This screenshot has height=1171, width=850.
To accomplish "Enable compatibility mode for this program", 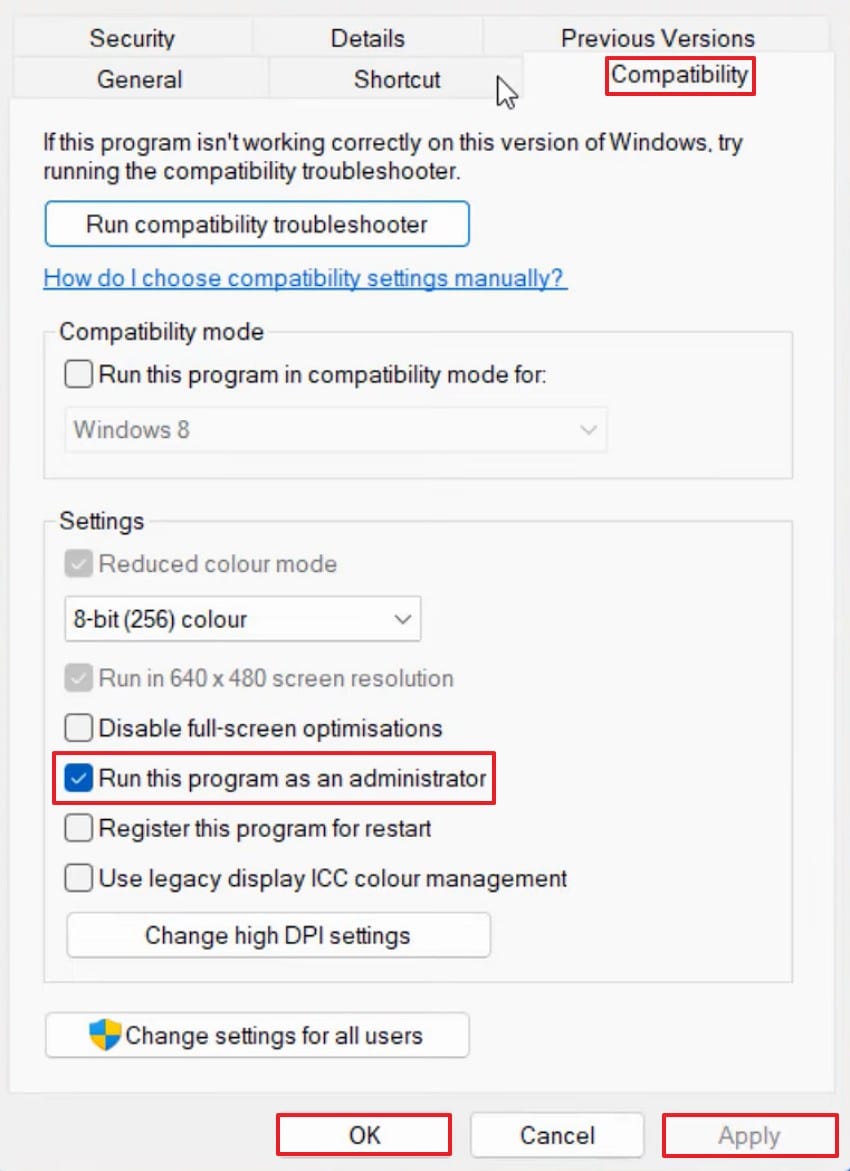I will pyautogui.click(x=77, y=373).
